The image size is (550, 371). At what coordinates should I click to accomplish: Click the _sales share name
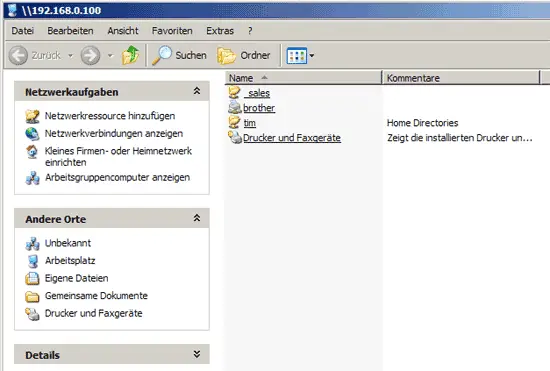pyautogui.click(x=257, y=93)
